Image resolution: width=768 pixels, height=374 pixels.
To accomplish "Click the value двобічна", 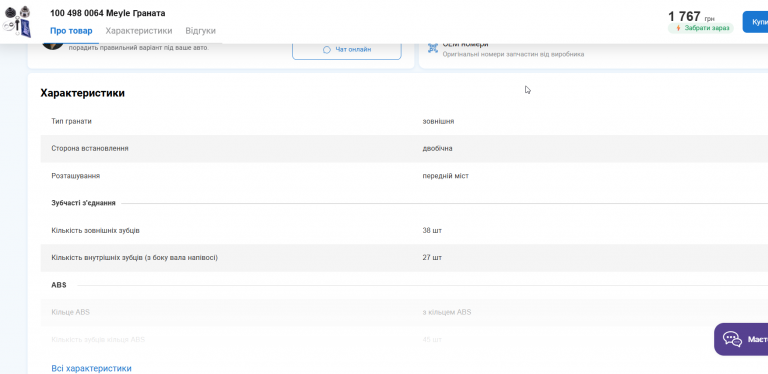I will [x=437, y=148].
